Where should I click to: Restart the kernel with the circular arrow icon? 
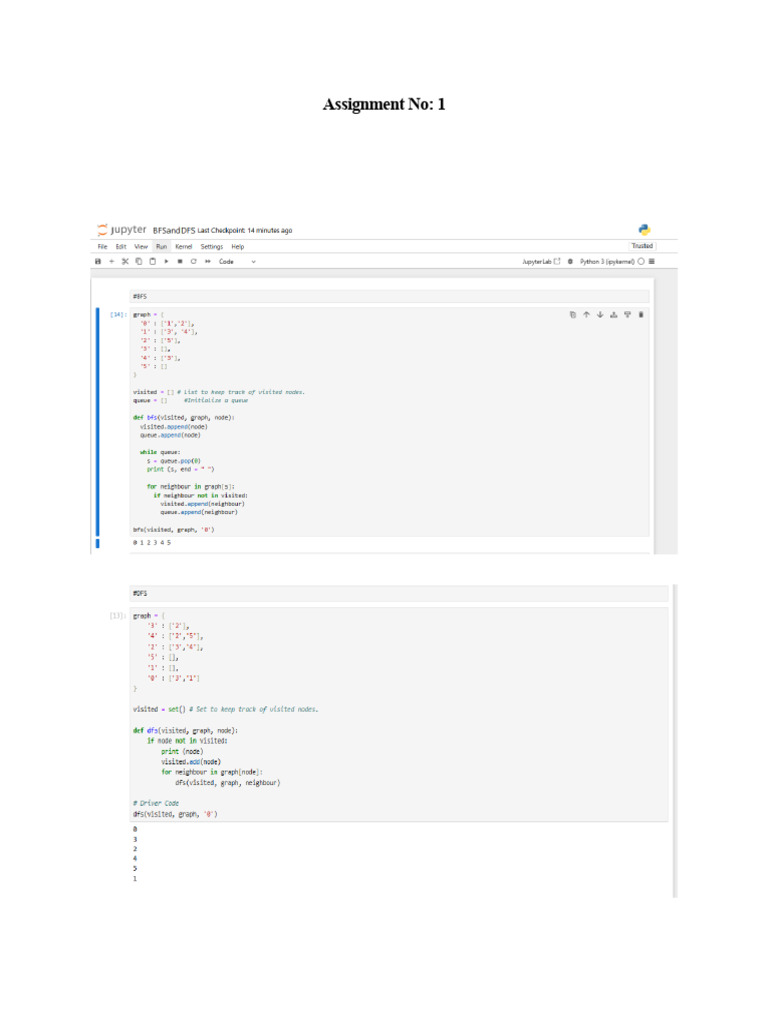point(193,261)
